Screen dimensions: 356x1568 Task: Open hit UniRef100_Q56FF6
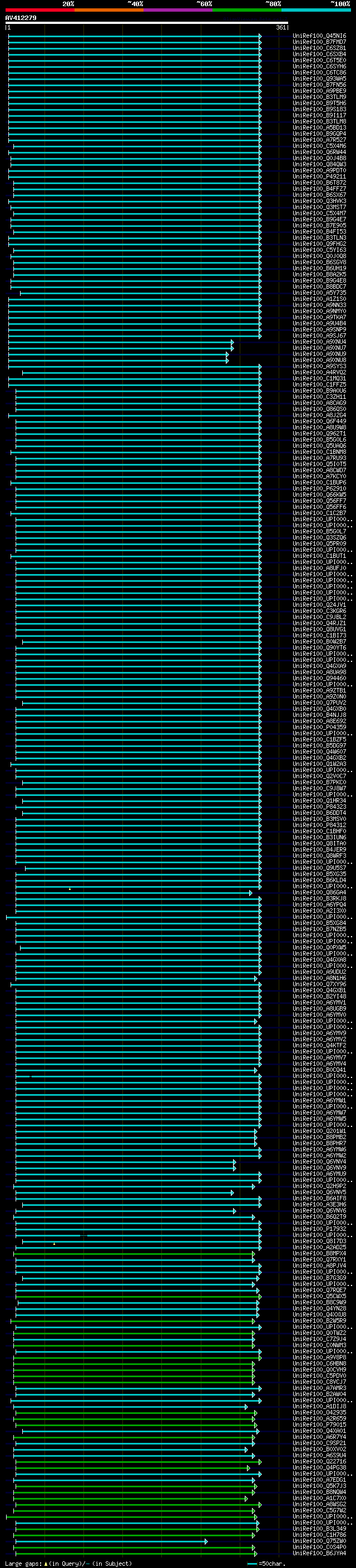pos(319,506)
